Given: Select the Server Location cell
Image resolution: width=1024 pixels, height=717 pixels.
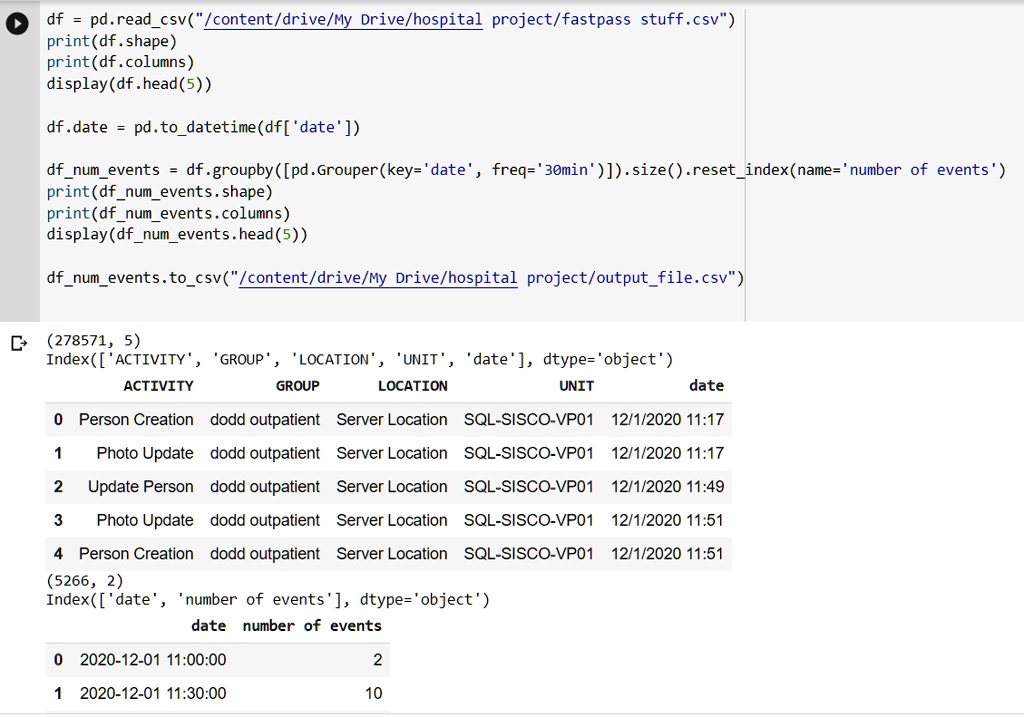Looking at the screenshot, I should (x=392, y=419).
